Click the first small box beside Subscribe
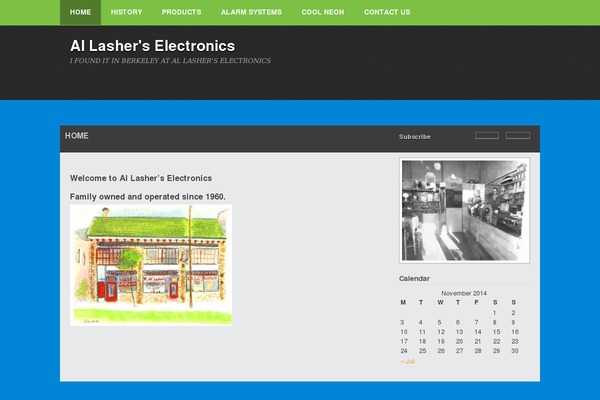 point(487,136)
